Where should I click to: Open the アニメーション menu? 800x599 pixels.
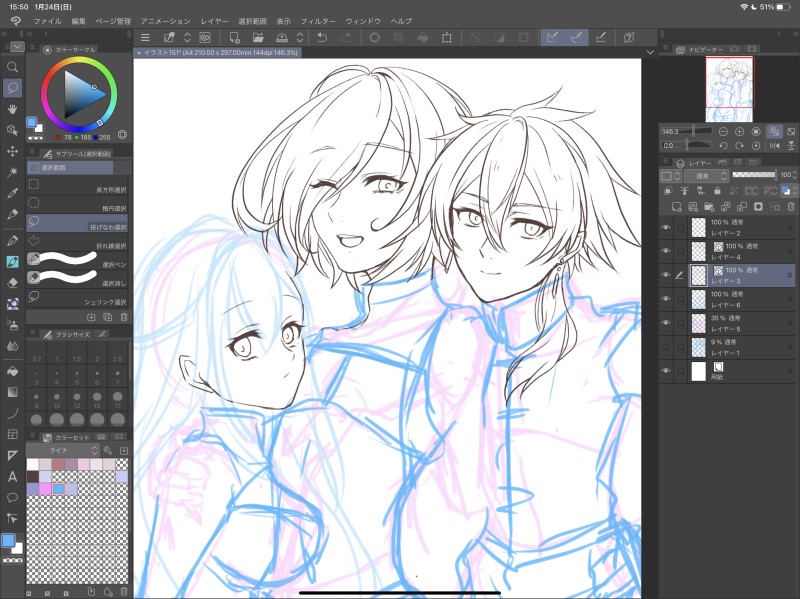pyautogui.click(x=165, y=21)
